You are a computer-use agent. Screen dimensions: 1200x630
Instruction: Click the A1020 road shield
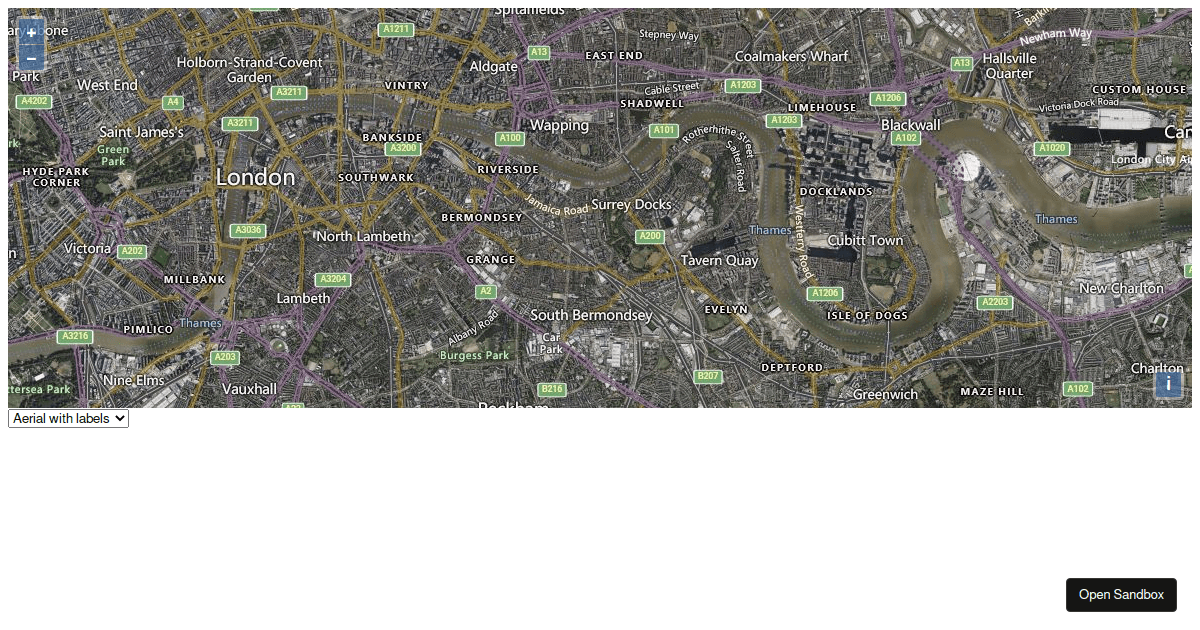1051,148
